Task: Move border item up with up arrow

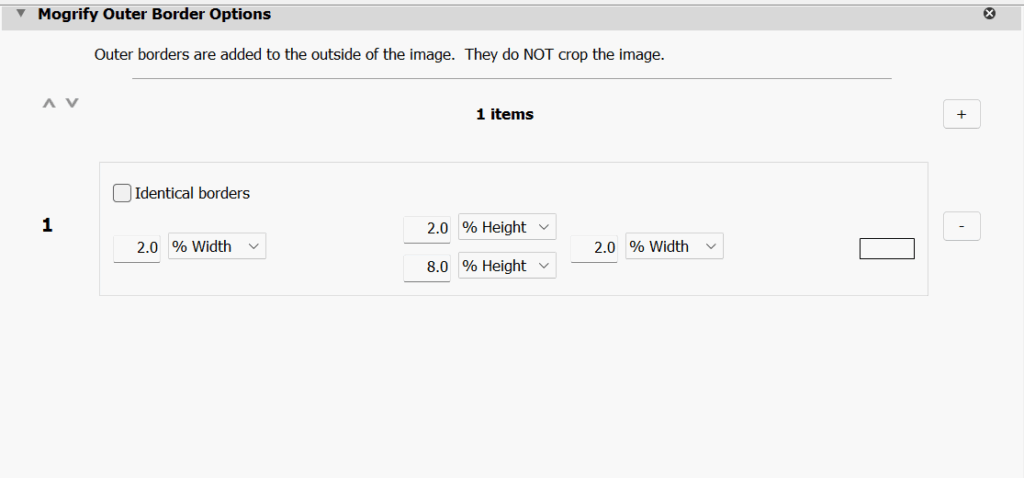Action: pos(48,103)
